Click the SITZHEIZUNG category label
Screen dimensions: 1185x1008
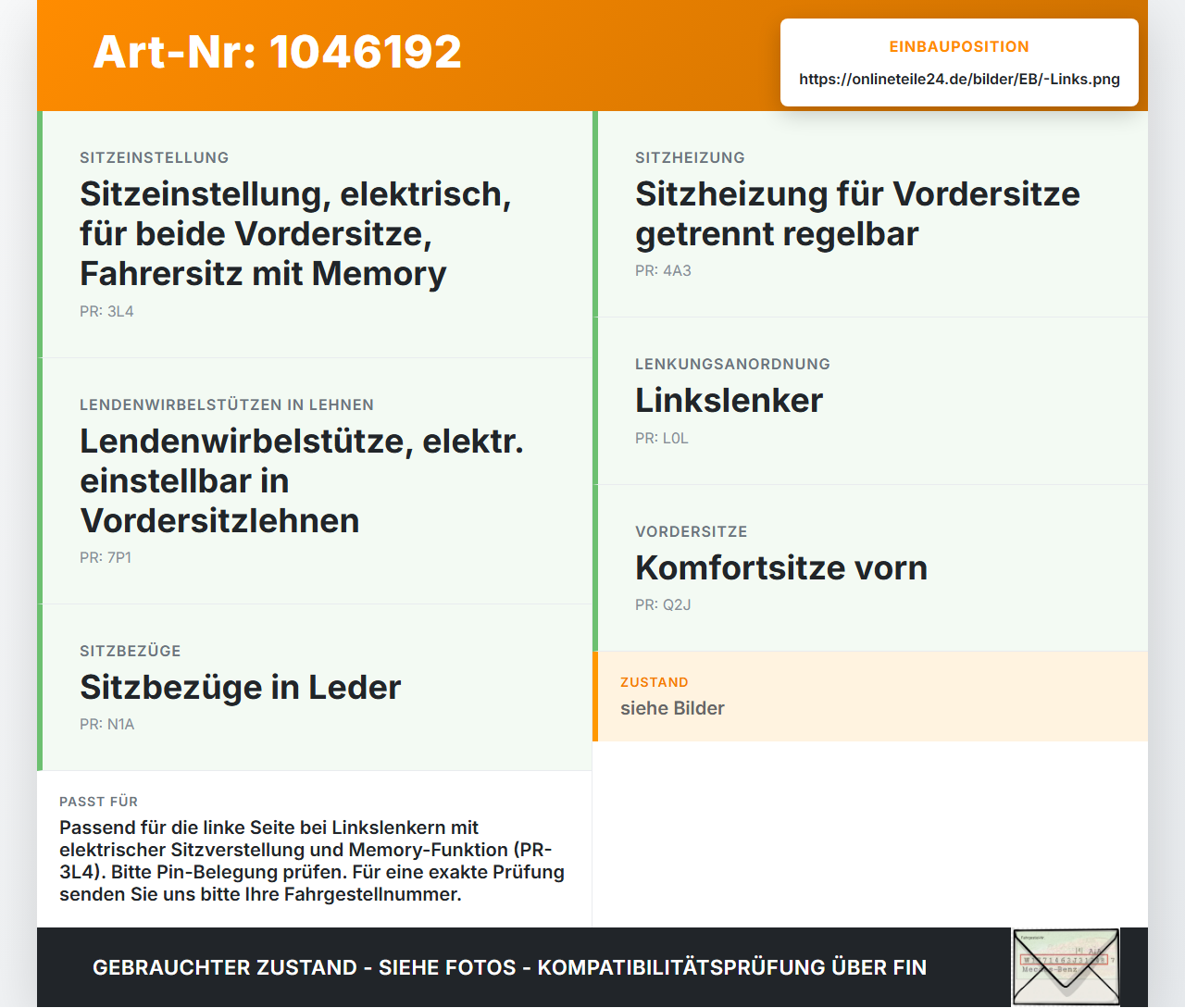click(690, 157)
